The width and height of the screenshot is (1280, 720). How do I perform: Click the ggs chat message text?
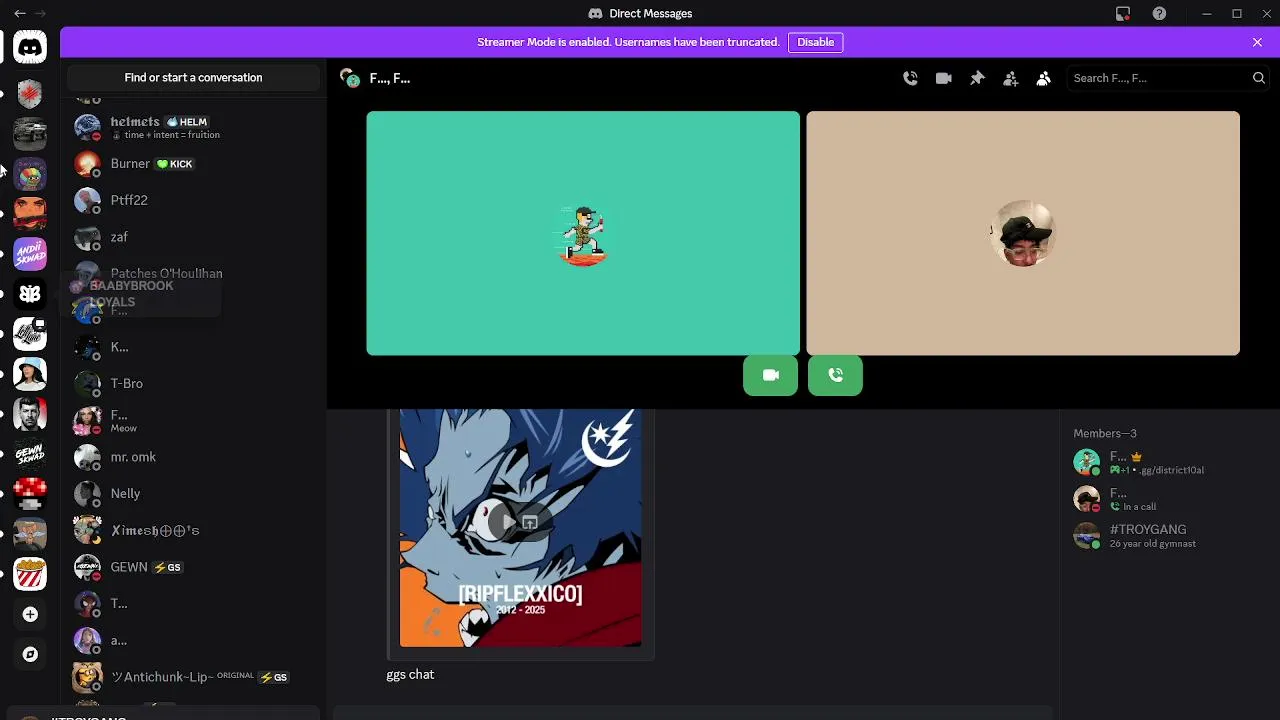pyautogui.click(x=410, y=675)
